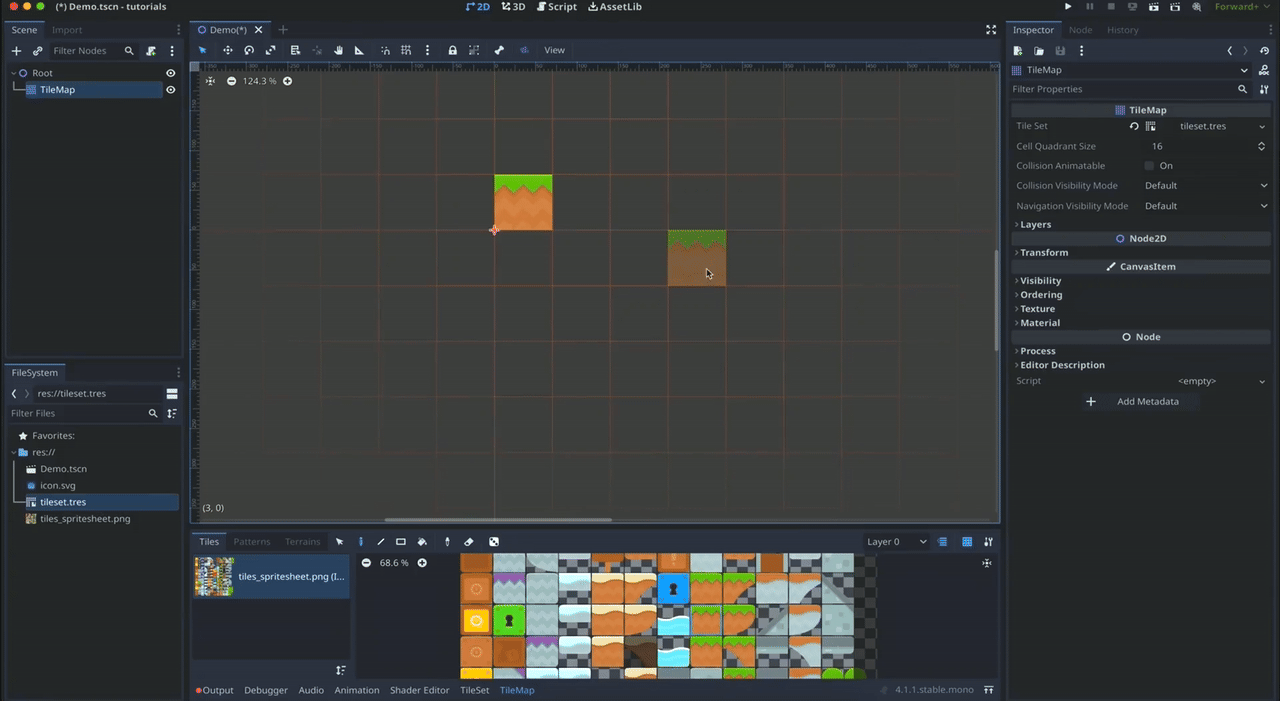Select the TileMap bucket fill tool

(x=422, y=542)
